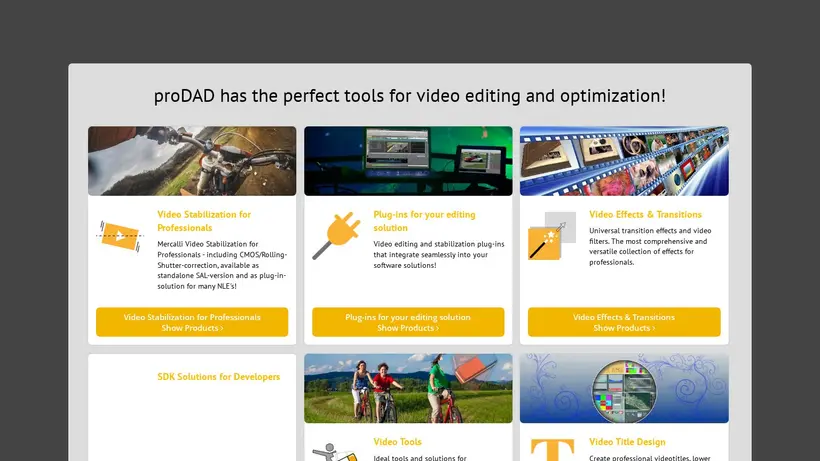Click the Video Tools figure icon
The height and width of the screenshot is (461, 820).
[x=336, y=452]
